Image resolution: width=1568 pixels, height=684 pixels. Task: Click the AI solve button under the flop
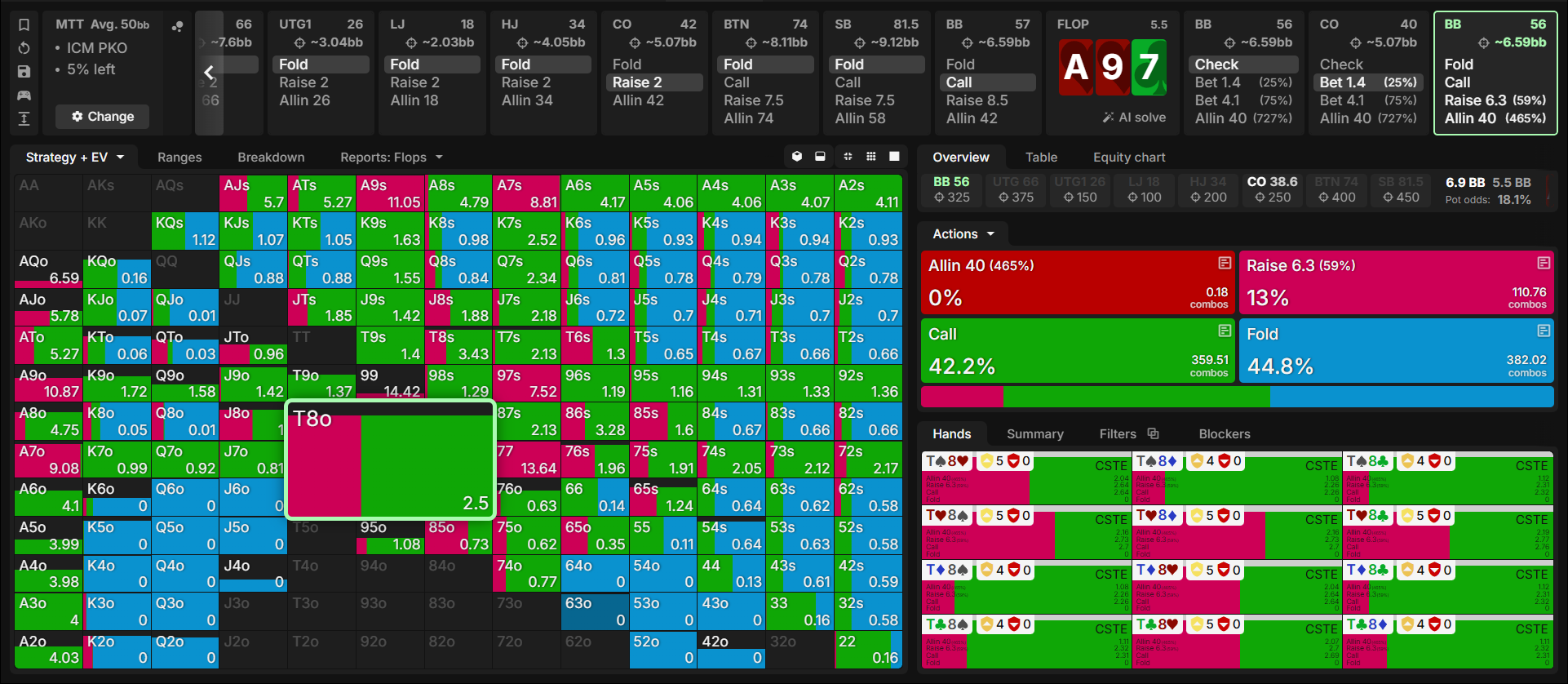pyautogui.click(x=1134, y=118)
